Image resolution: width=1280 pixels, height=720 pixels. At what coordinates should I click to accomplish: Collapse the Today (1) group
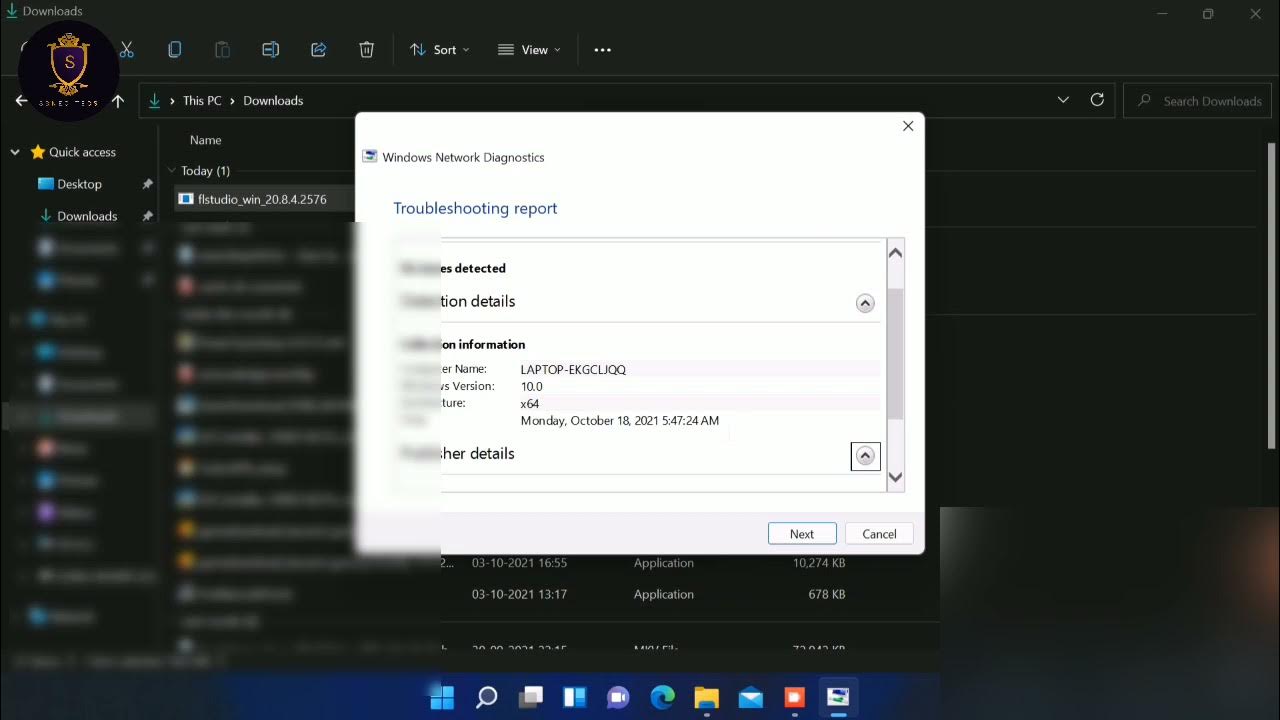coord(172,171)
